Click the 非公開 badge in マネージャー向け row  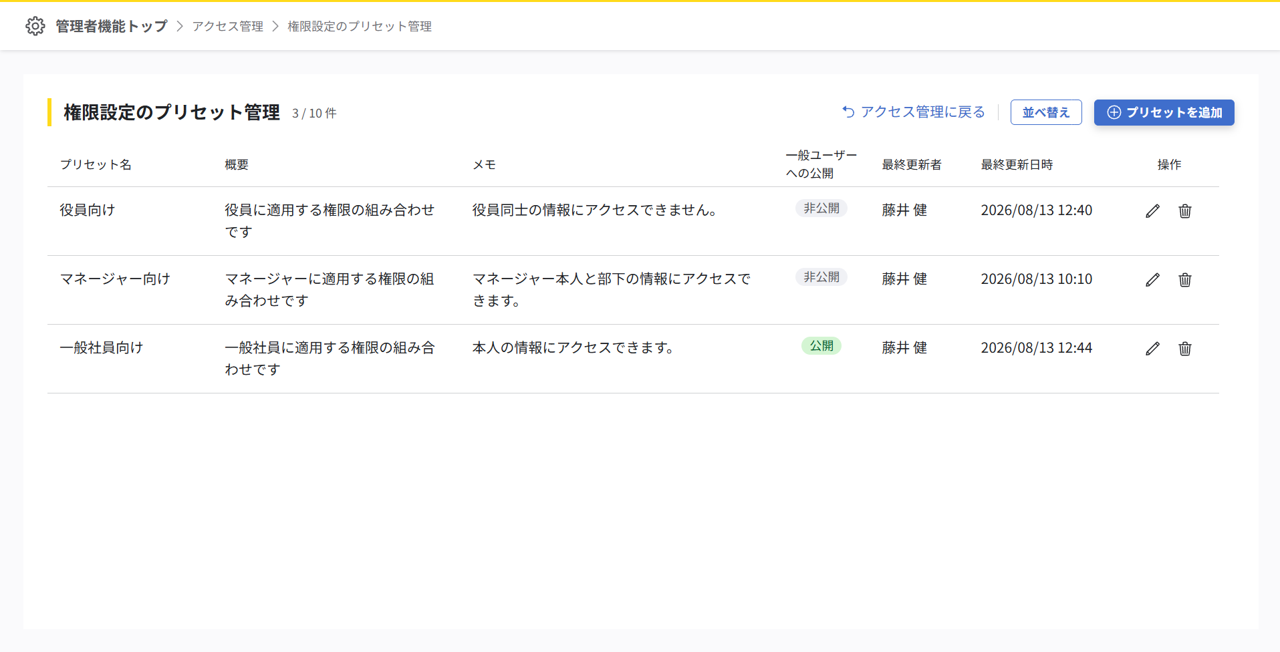click(x=821, y=277)
